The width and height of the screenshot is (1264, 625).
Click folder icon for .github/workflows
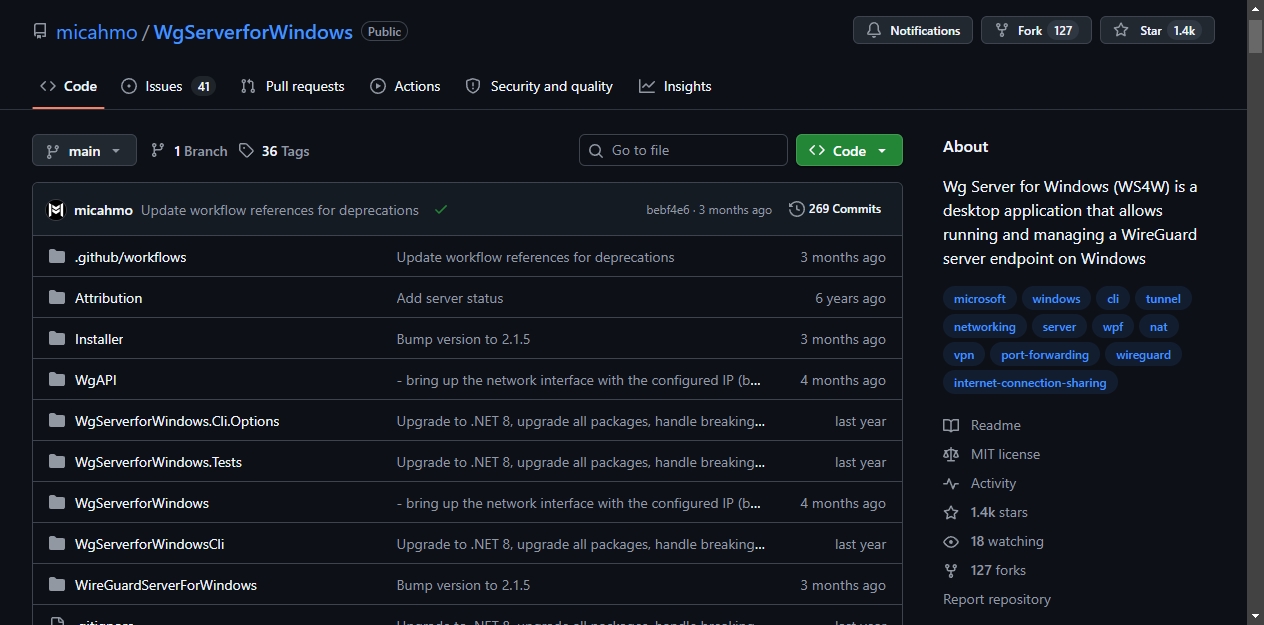56,257
